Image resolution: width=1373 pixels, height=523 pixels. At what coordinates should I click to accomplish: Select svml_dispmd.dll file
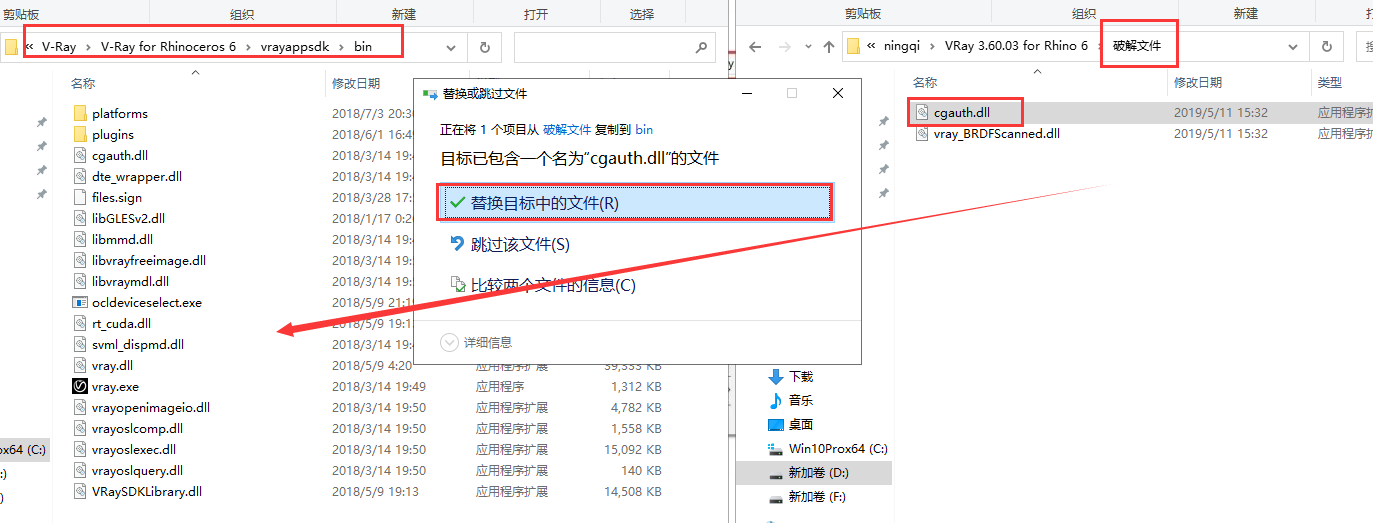coord(138,344)
